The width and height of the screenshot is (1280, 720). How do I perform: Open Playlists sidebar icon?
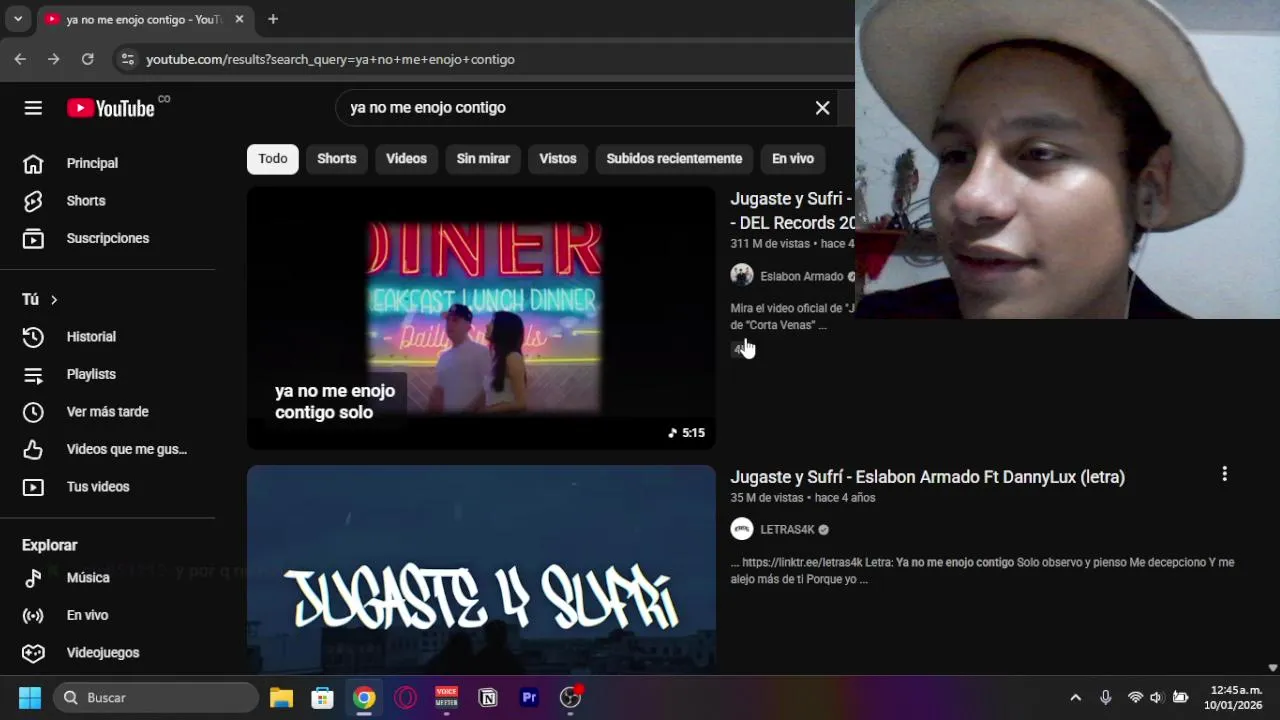33,374
